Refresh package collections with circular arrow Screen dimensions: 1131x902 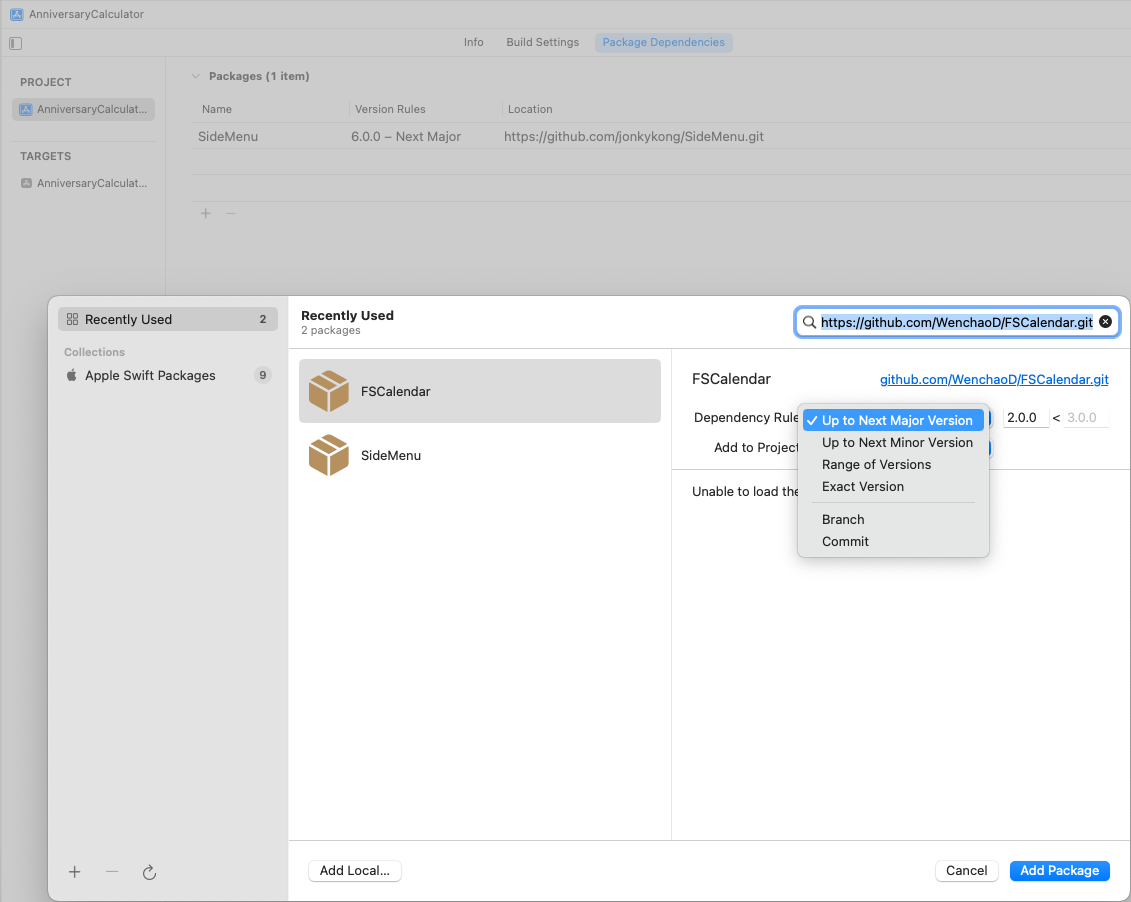pyautogui.click(x=149, y=872)
